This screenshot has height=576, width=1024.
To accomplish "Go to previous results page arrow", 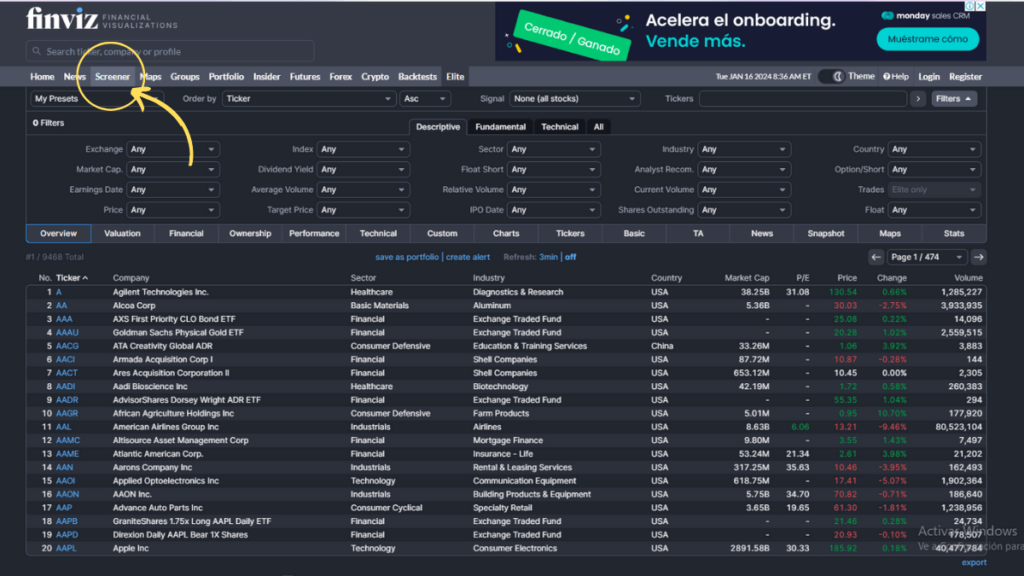I will point(876,257).
